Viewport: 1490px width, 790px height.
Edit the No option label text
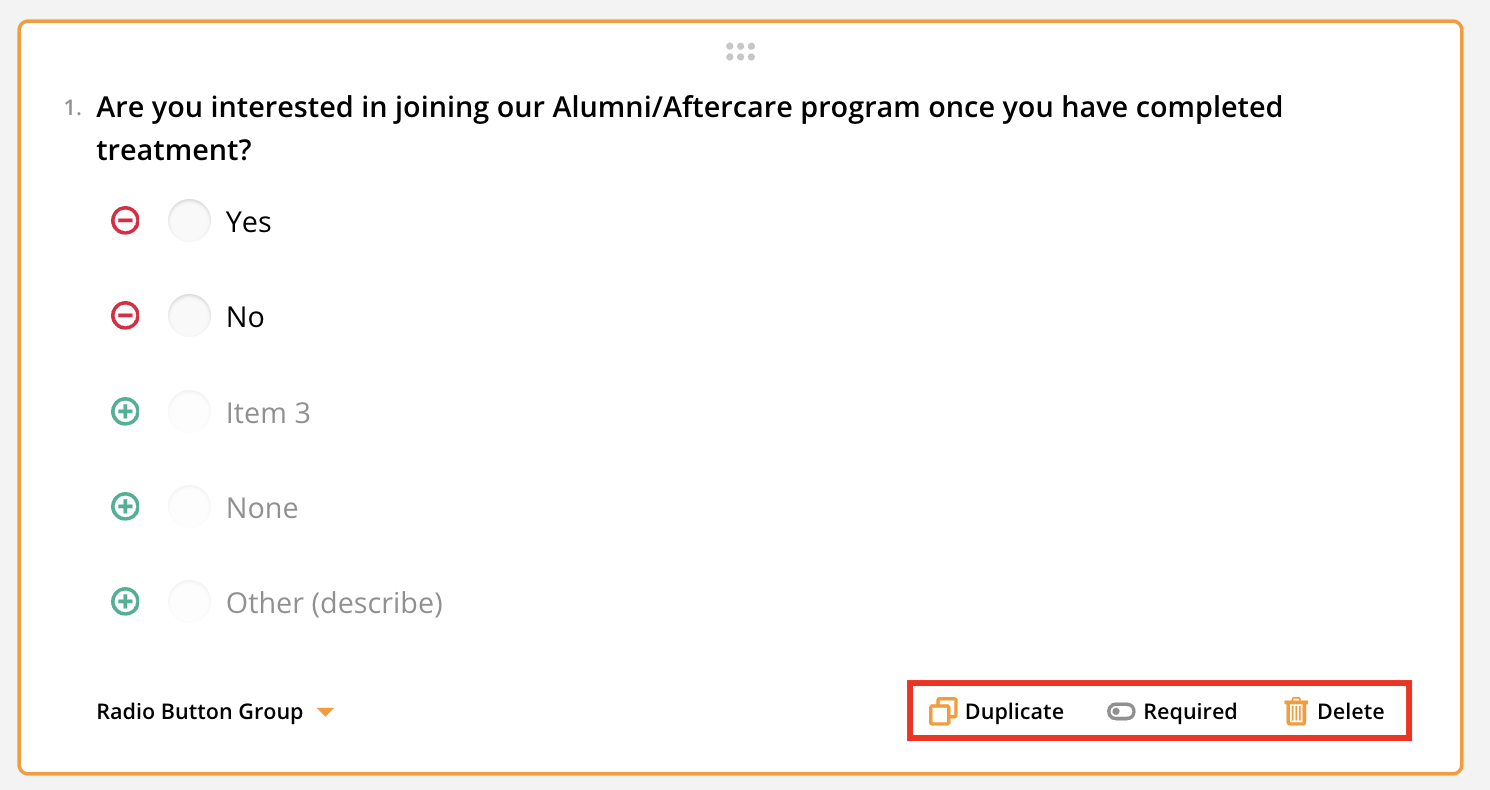coord(245,317)
